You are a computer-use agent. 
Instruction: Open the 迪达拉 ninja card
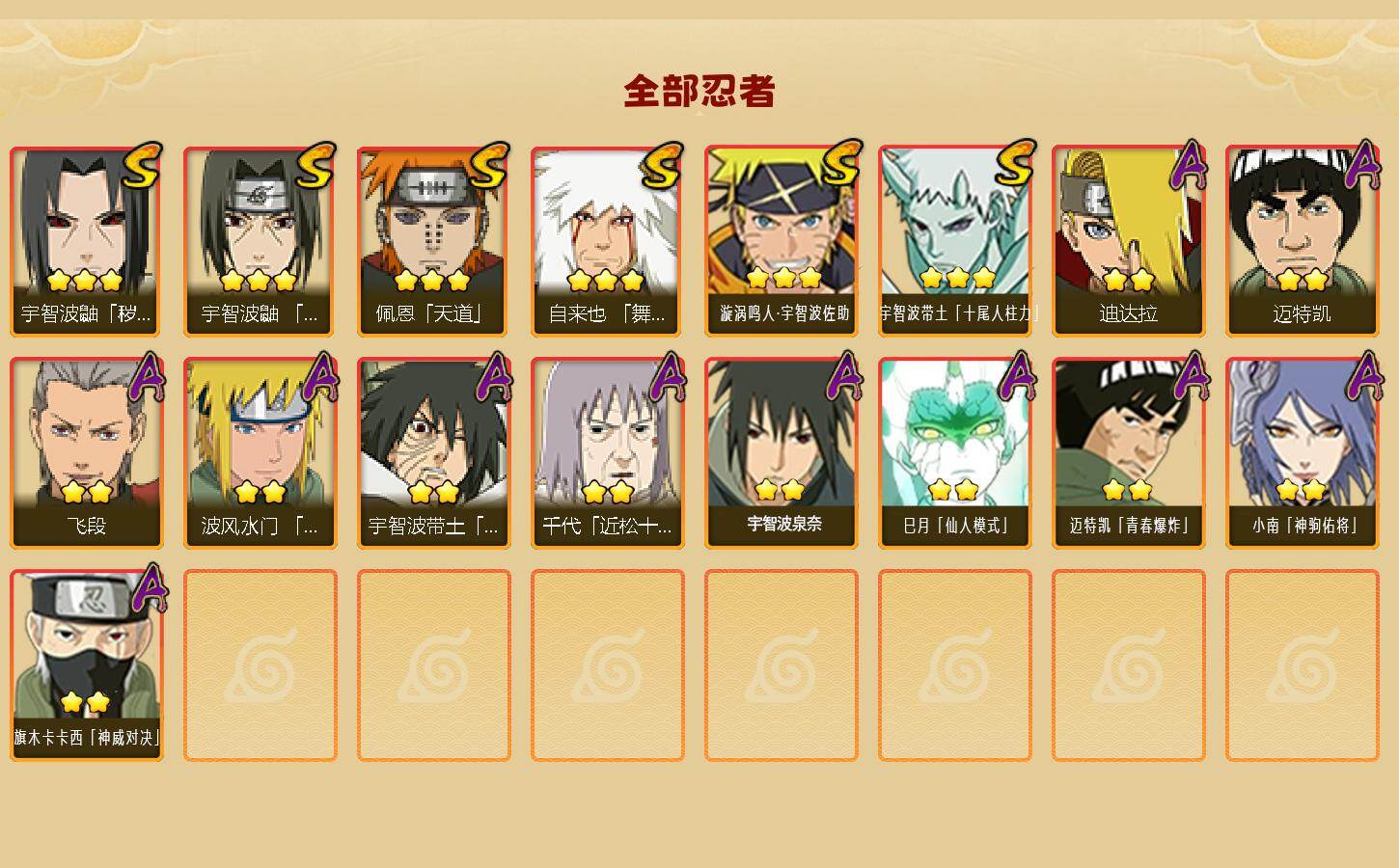click(x=1128, y=241)
